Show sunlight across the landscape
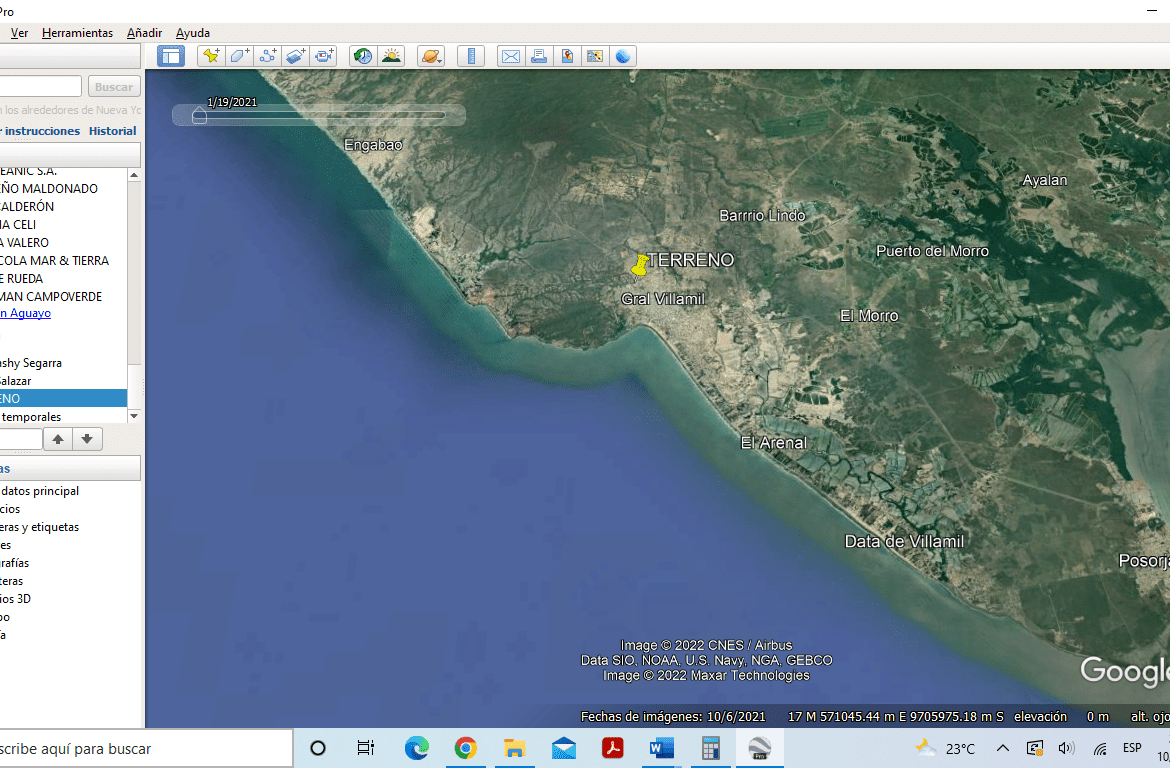 tap(391, 56)
